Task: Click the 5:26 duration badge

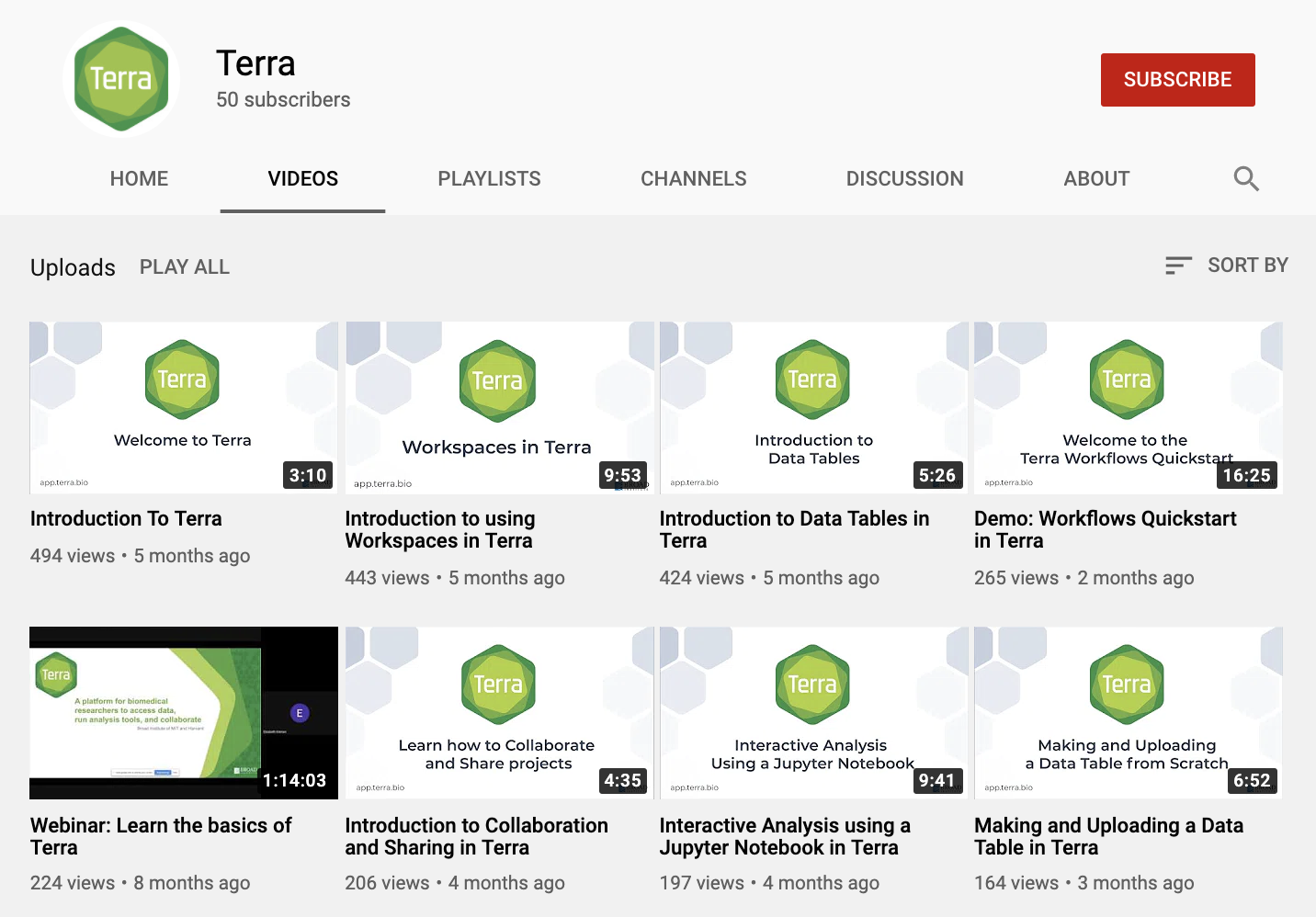Action: coord(937,475)
